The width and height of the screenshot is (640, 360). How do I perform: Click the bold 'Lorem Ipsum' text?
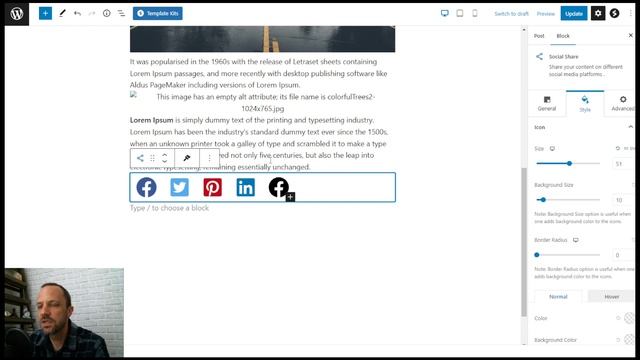tap(151, 120)
